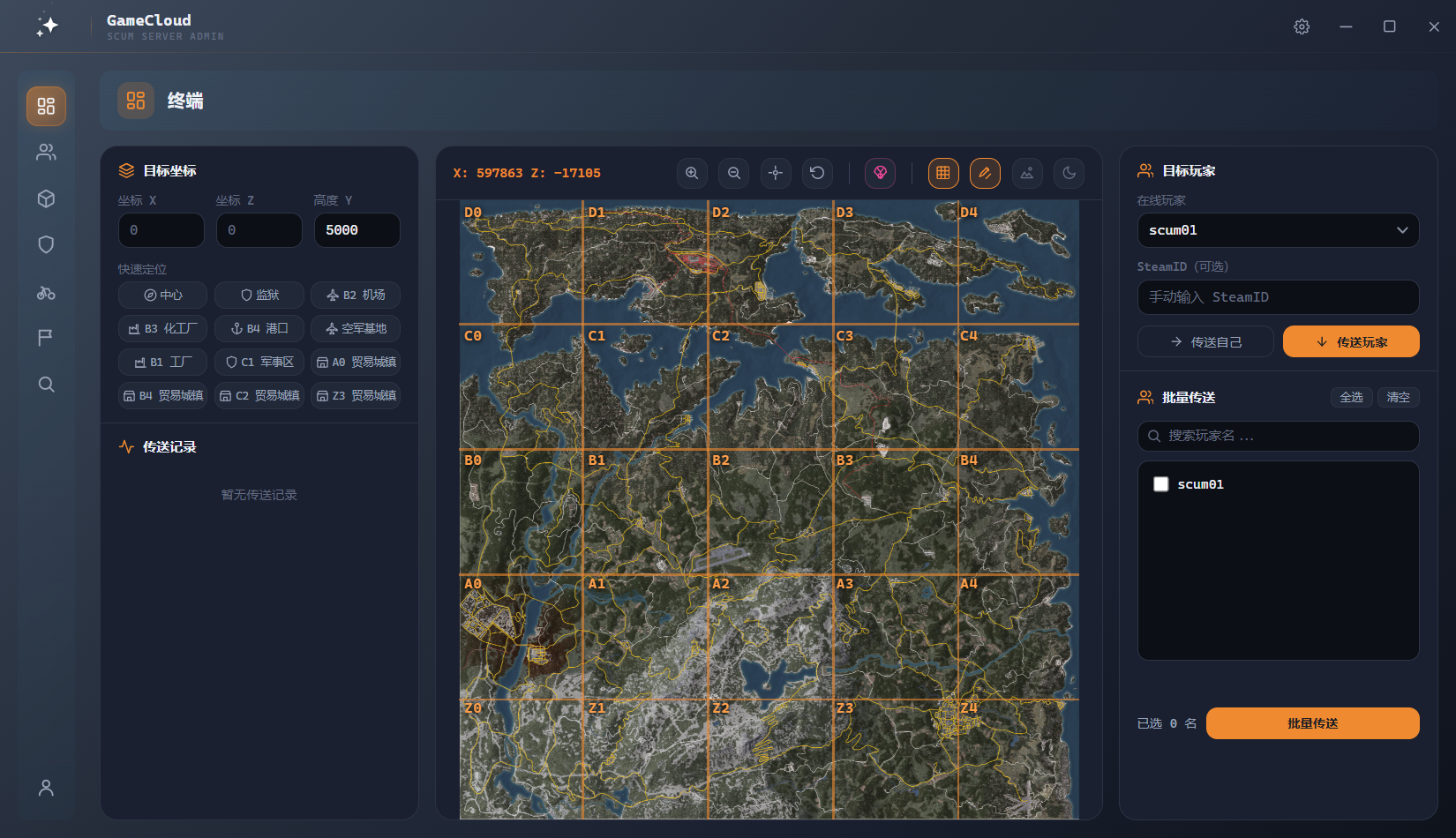Image resolution: width=1456 pixels, height=838 pixels.
Task: Select B4 贸易城镇 quick location
Action: point(162,395)
